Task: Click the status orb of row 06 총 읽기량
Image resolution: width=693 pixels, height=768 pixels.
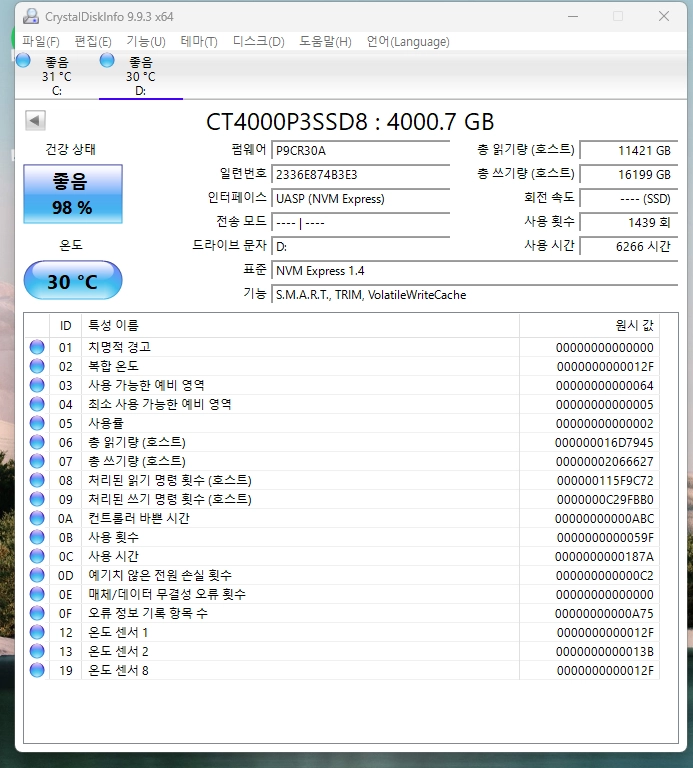Action: (x=37, y=442)
